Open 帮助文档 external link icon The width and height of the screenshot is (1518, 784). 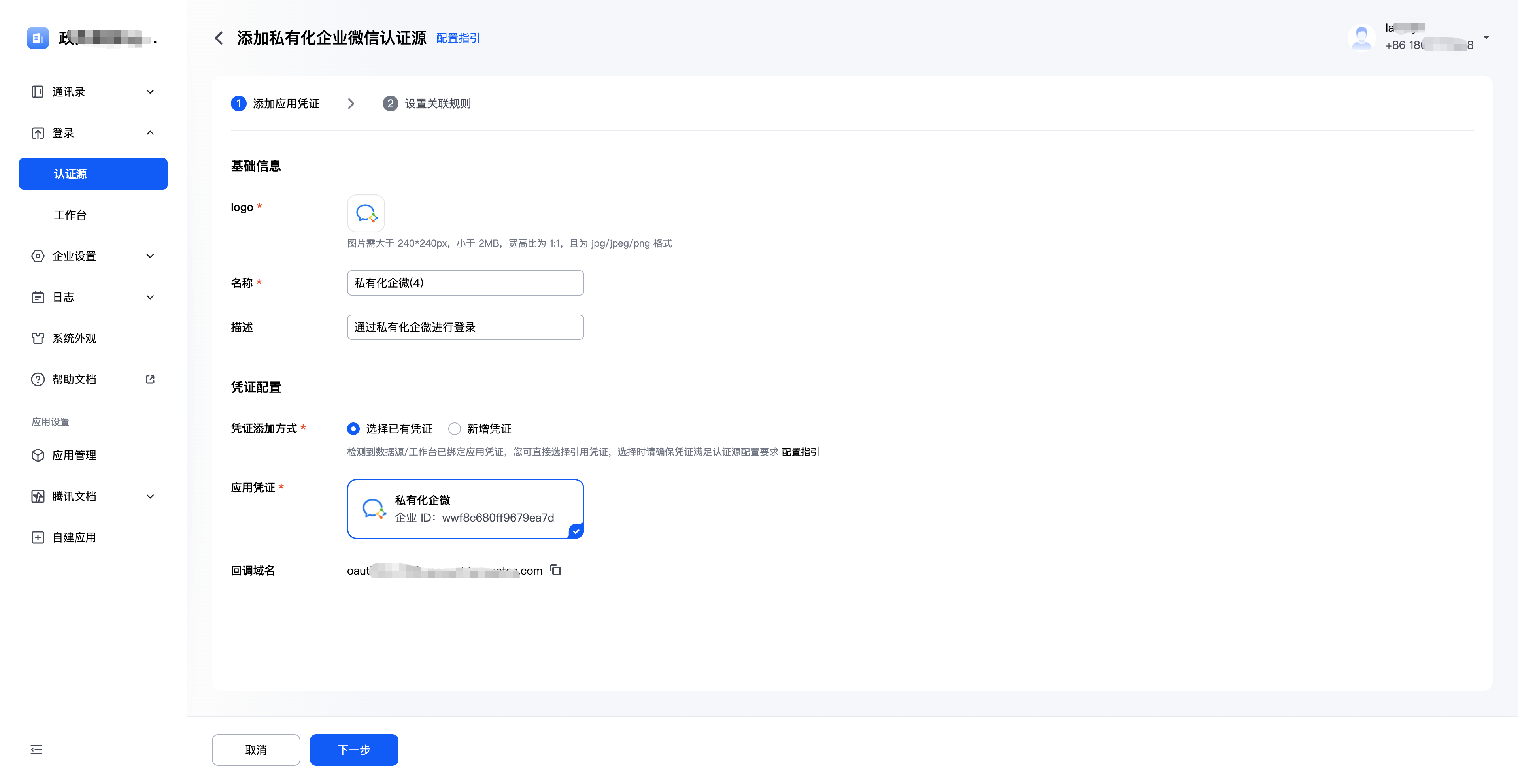coord(150,379)
